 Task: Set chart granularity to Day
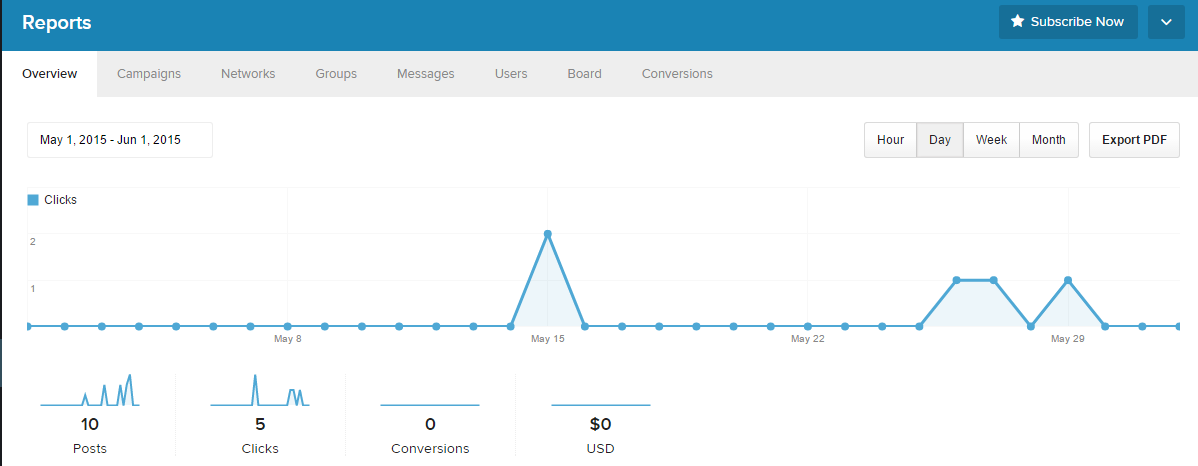pos(940,140)
